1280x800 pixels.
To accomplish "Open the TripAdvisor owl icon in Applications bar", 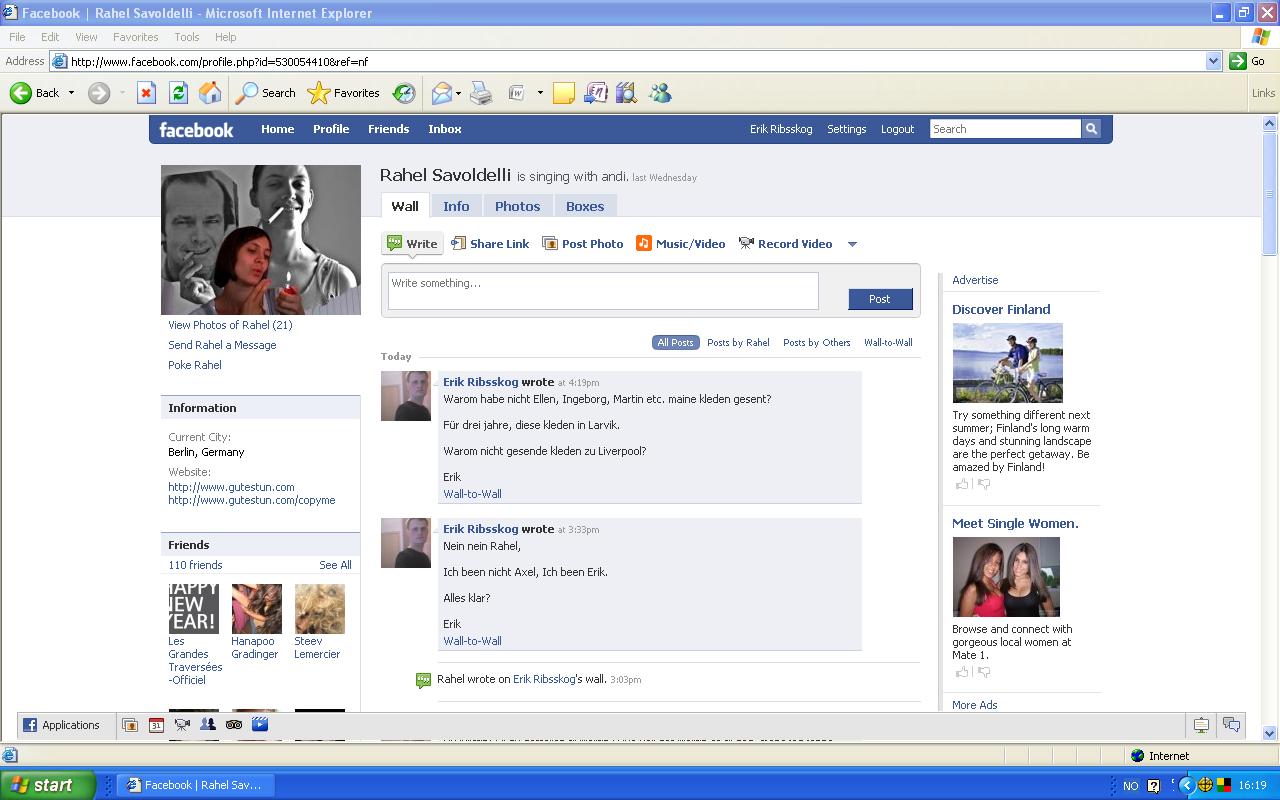I will tap(234, 725).
